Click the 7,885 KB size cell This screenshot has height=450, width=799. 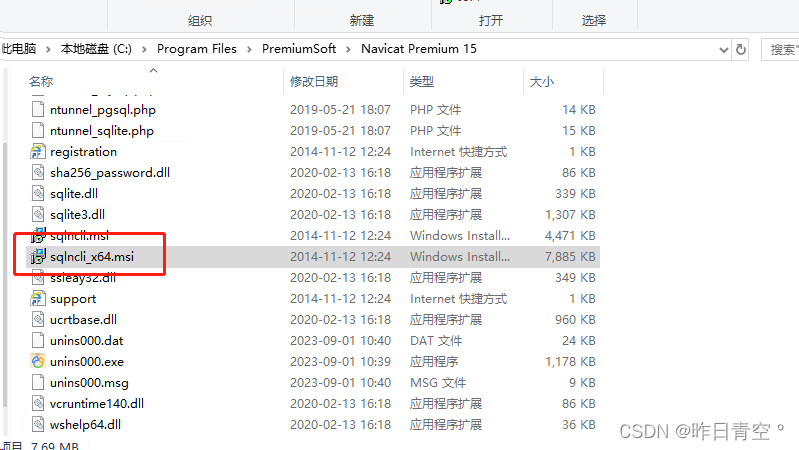tap(570, 256)
